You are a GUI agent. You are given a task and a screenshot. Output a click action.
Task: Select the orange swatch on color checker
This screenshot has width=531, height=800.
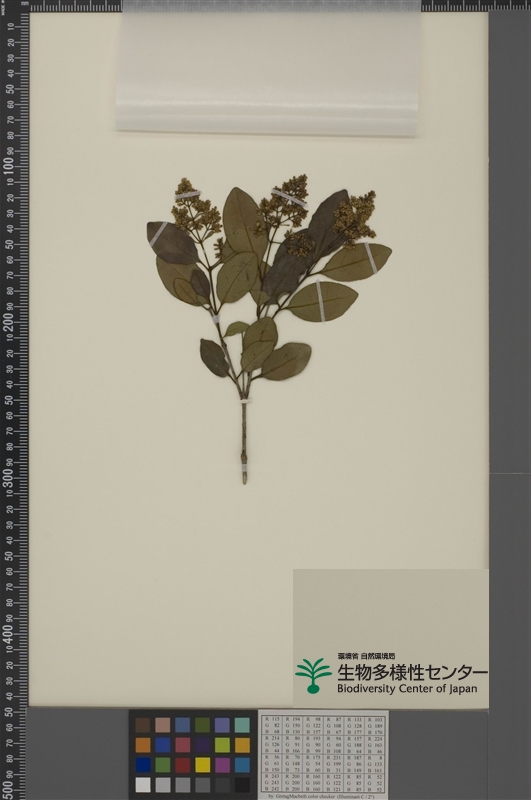[143, 745]
